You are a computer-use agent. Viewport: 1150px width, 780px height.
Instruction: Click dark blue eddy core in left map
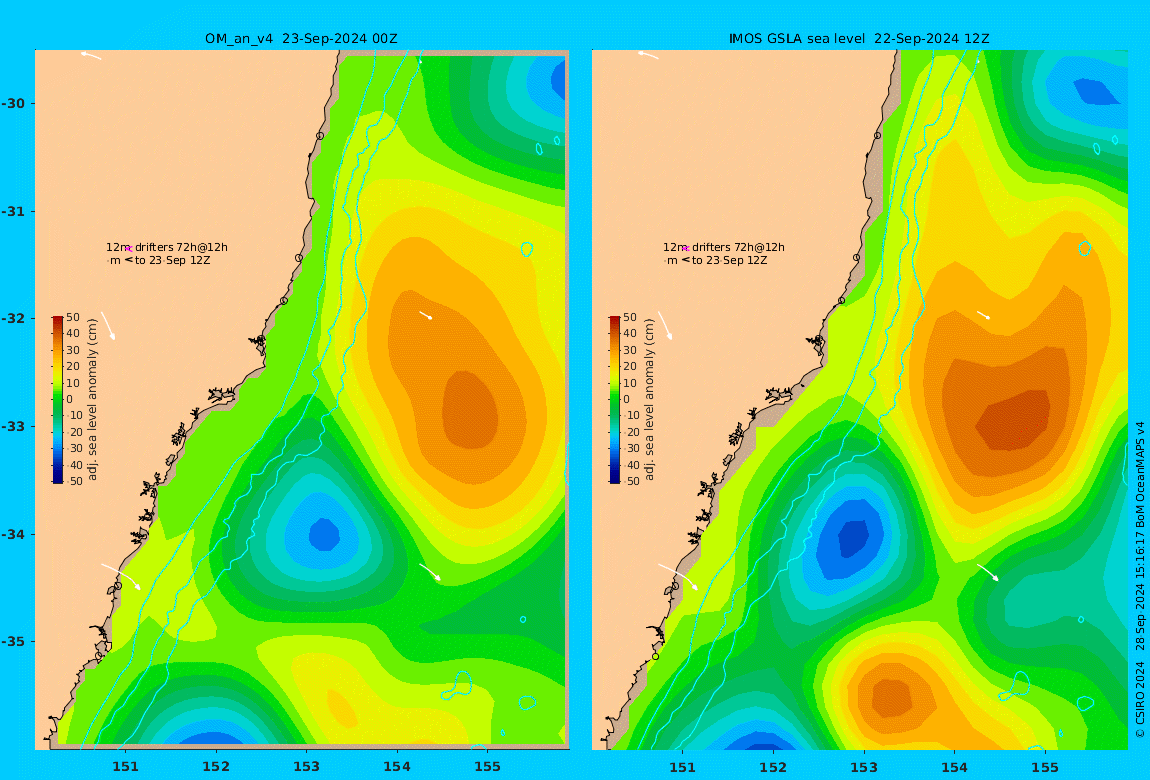coord(324,534)
